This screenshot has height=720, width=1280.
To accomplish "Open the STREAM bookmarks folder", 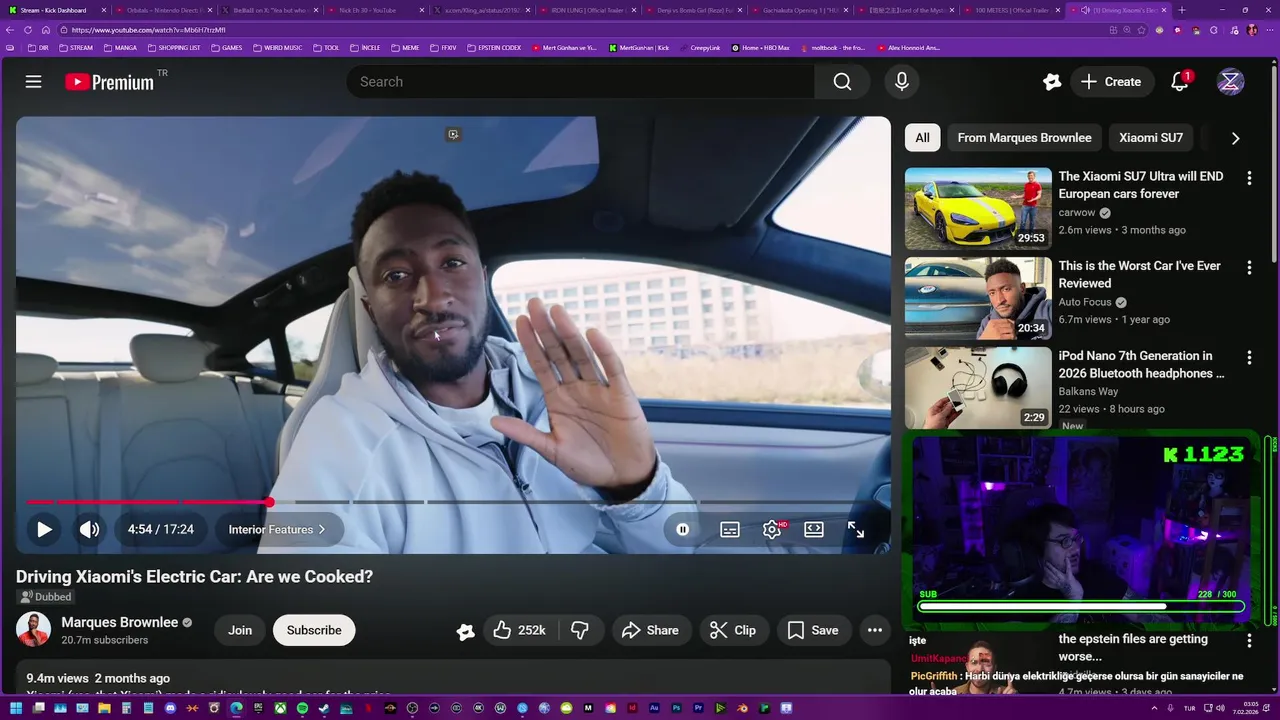I will [x=76, y=48].
